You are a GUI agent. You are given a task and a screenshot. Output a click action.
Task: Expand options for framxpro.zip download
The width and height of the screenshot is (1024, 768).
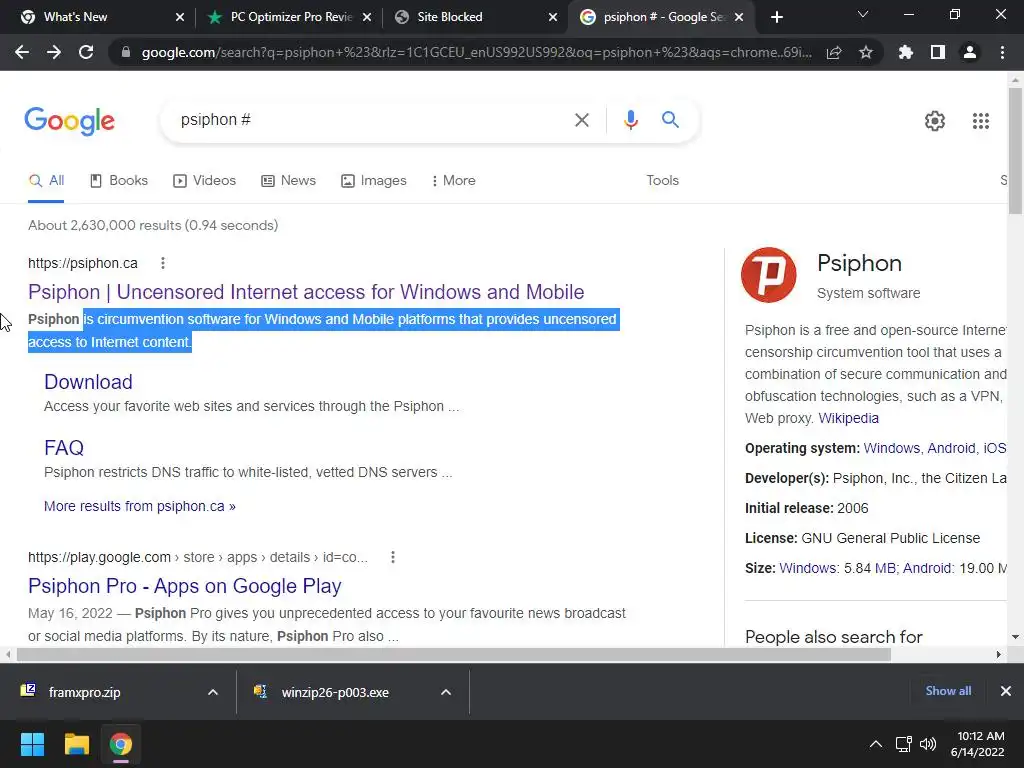(213, 692)
